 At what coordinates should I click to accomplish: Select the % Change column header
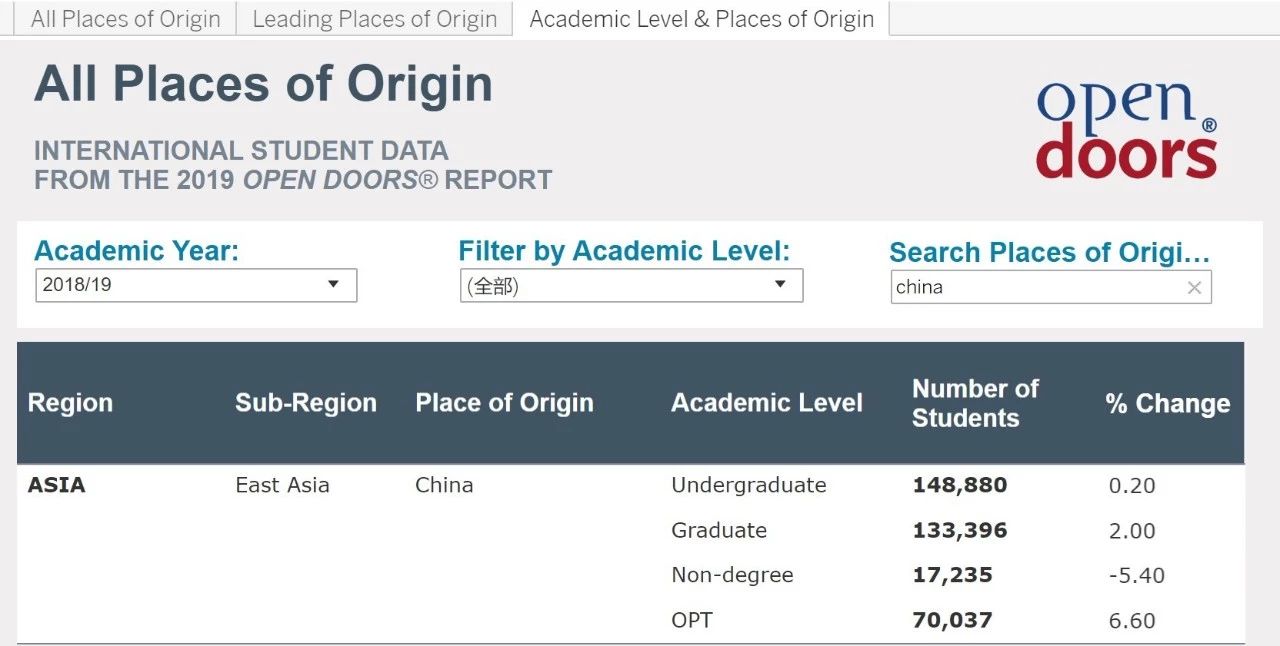pyautogui.click(x=1167, y=403)
